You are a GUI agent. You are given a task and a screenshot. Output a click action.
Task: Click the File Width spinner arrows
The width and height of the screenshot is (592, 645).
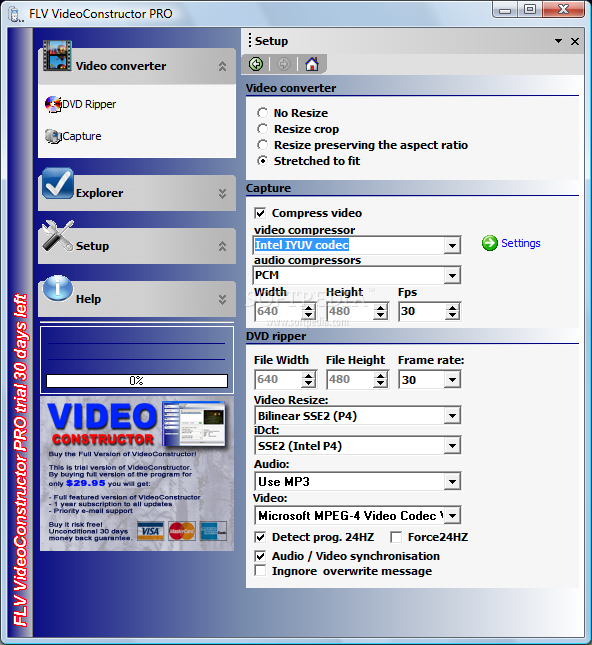pyautogui.click(x=309, y=379)
